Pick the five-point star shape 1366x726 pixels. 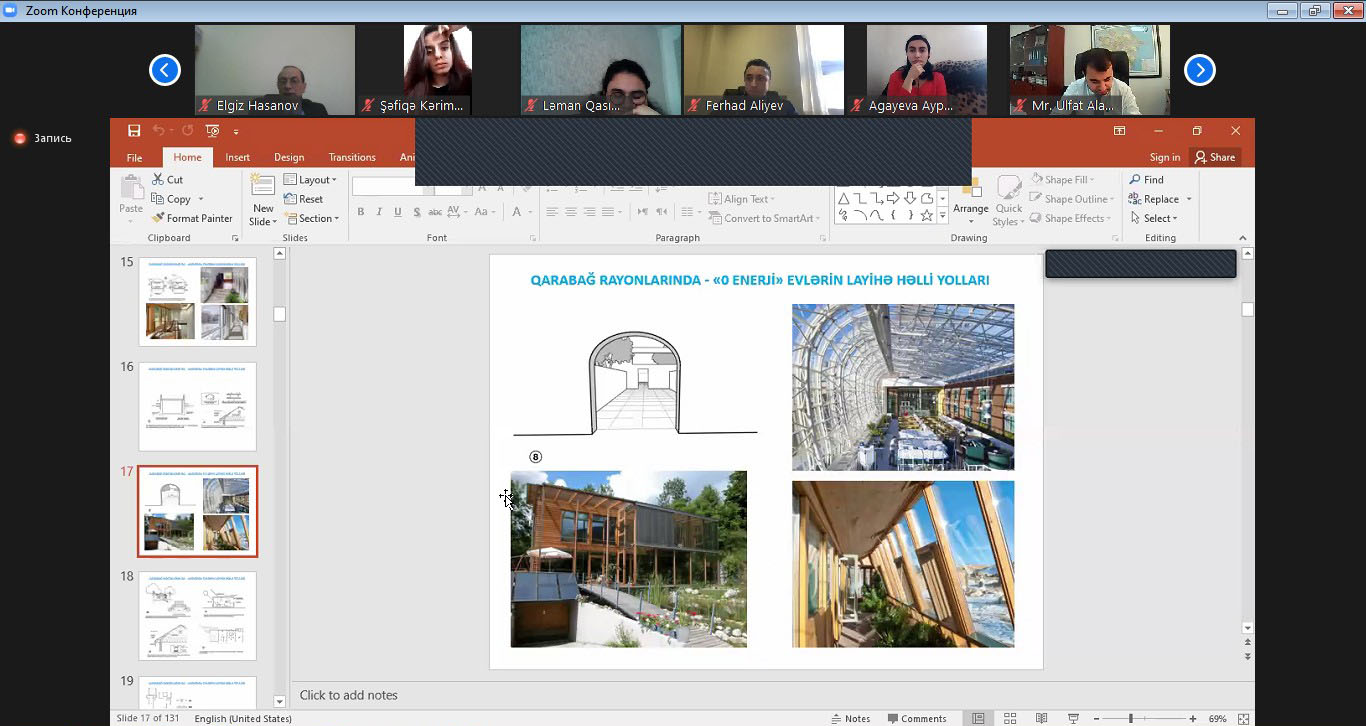click(x=927, y=215)
